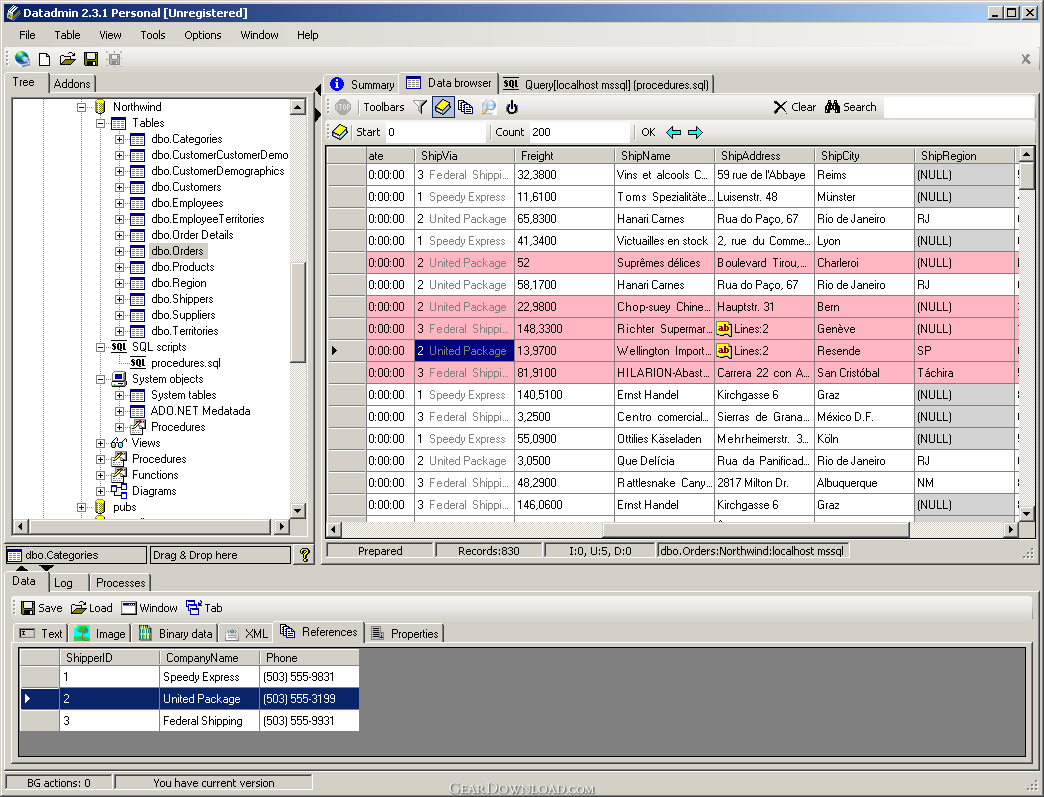
Task: Switch to the Summary tab
Action: point(362,85)
